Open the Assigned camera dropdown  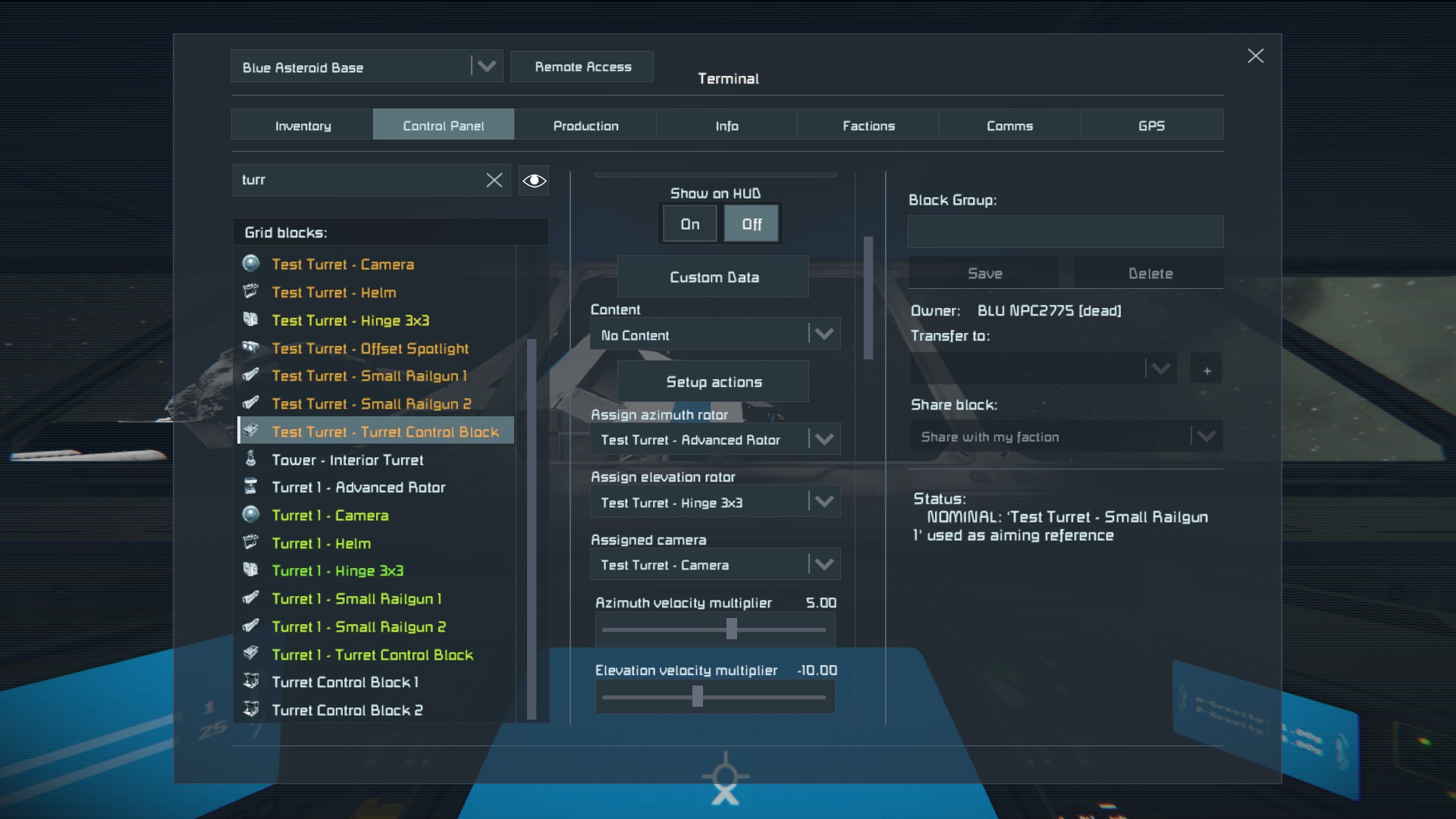(x=824, y=564)
